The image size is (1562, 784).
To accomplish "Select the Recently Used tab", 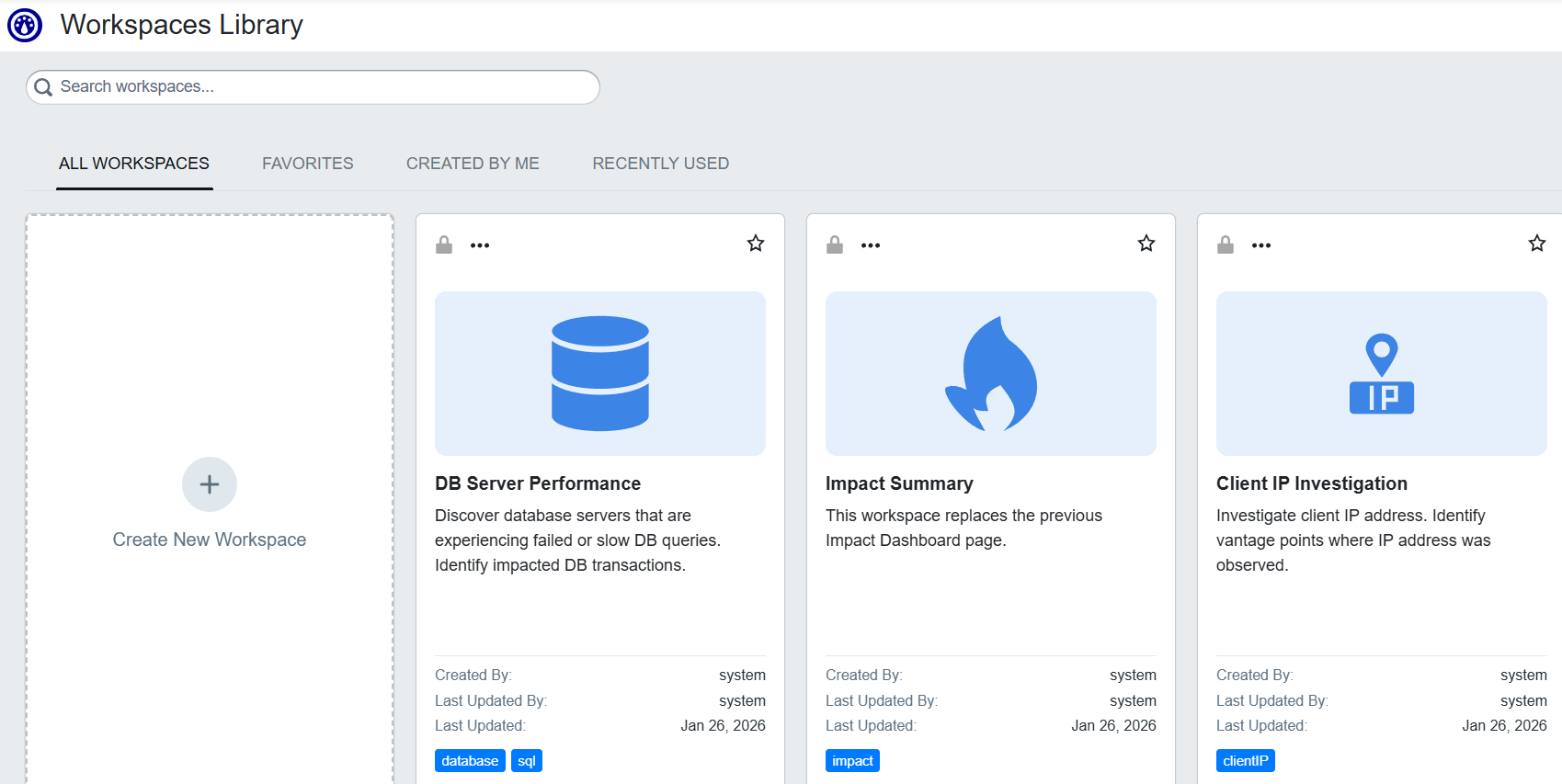I will point(660,164).
